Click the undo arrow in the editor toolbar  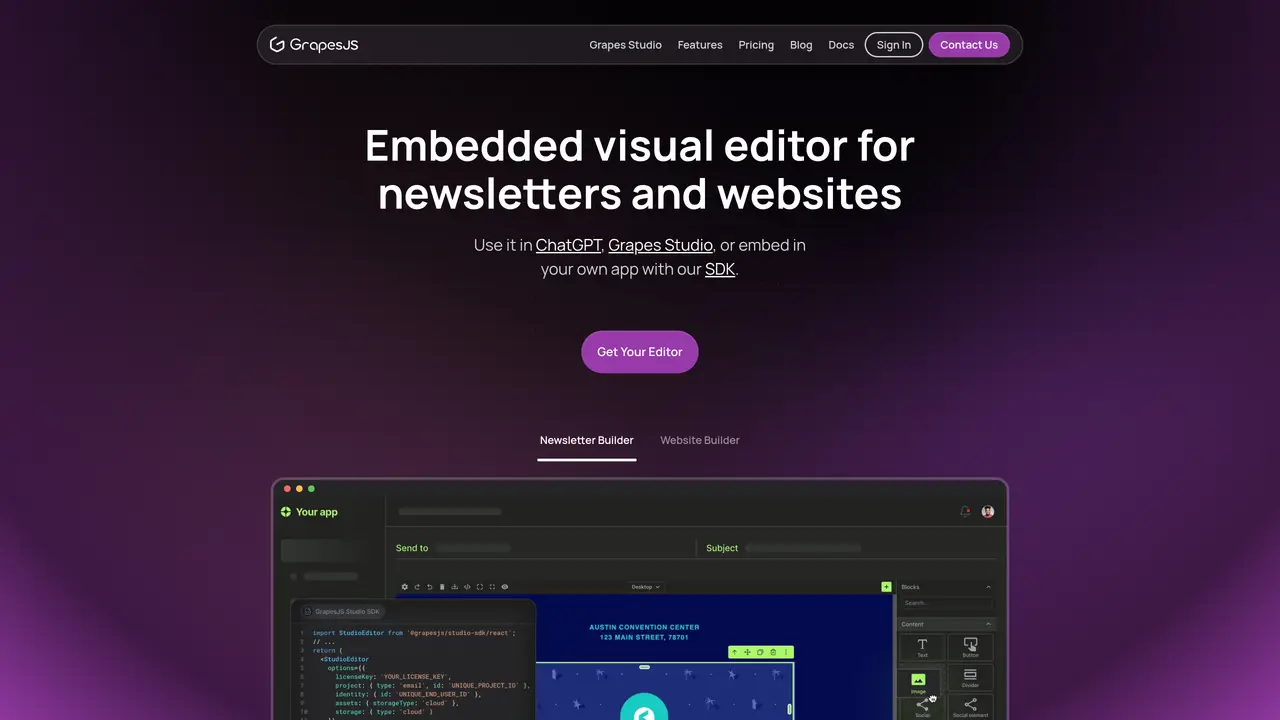coord(429,587)
